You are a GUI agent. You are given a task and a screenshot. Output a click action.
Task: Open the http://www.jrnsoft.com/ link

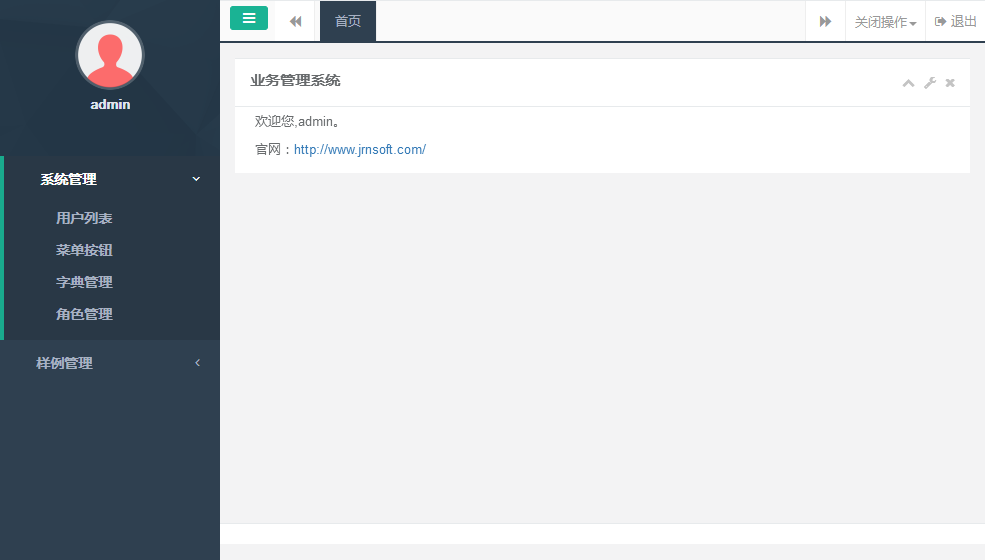tap(360, 150)
